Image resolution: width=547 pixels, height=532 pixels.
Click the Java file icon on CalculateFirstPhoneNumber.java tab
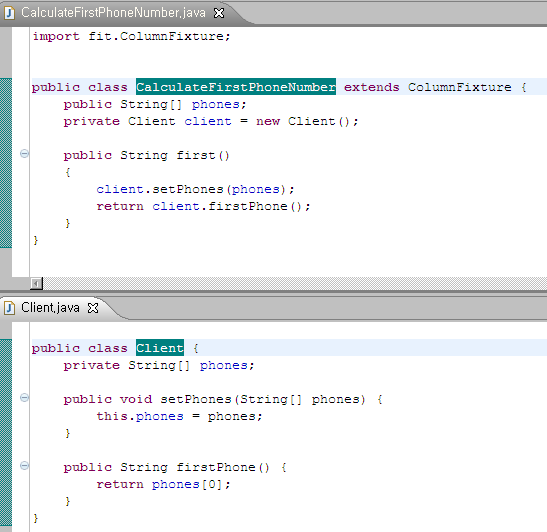pyautogui.click(x=9, y=13)
